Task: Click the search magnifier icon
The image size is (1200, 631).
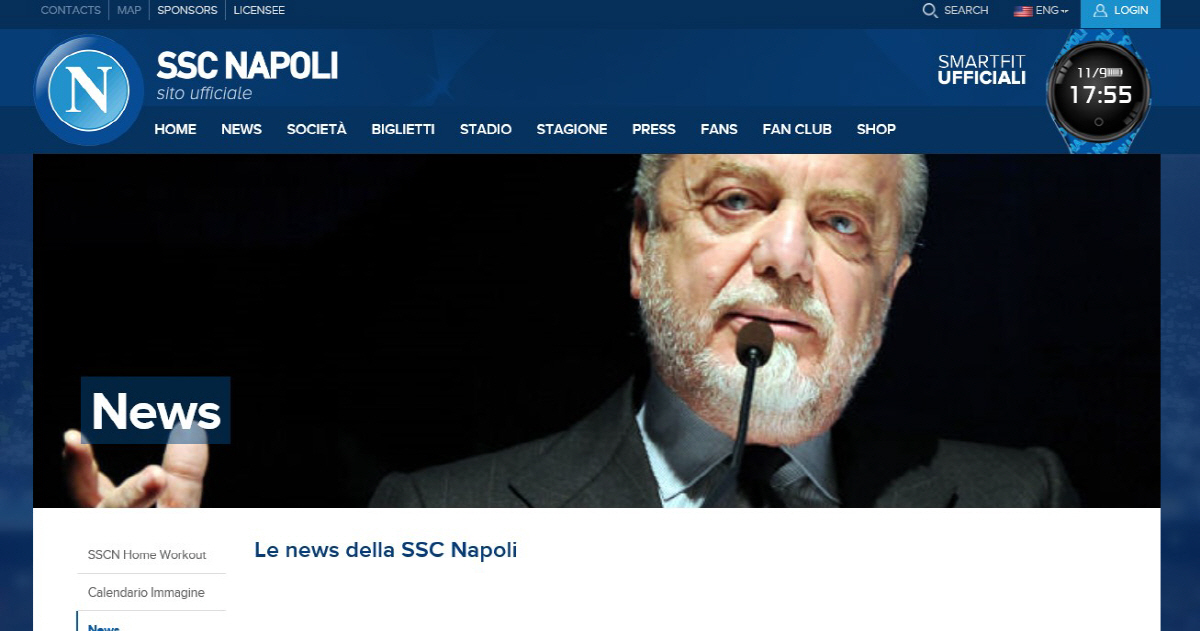Action: click(x=930, y=10)
